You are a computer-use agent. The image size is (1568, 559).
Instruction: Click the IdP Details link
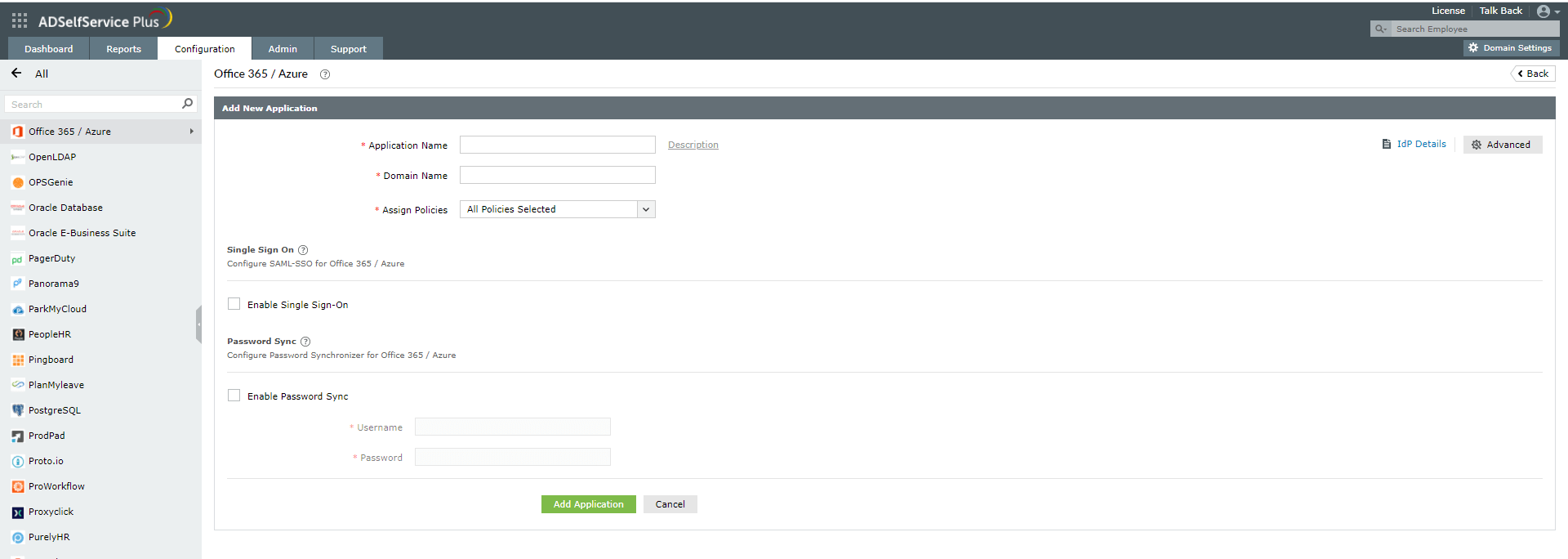1421,144
